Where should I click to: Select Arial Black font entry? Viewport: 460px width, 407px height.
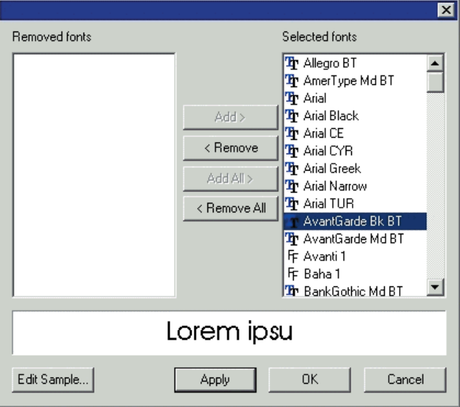coord(355,116)
